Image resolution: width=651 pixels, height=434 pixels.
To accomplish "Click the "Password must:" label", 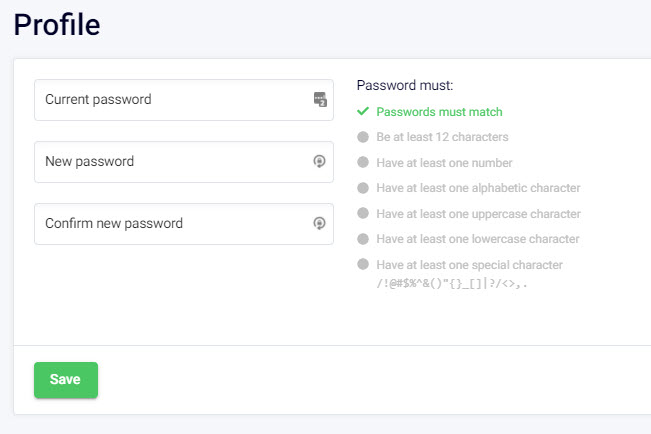I will (x=405, y=86).
